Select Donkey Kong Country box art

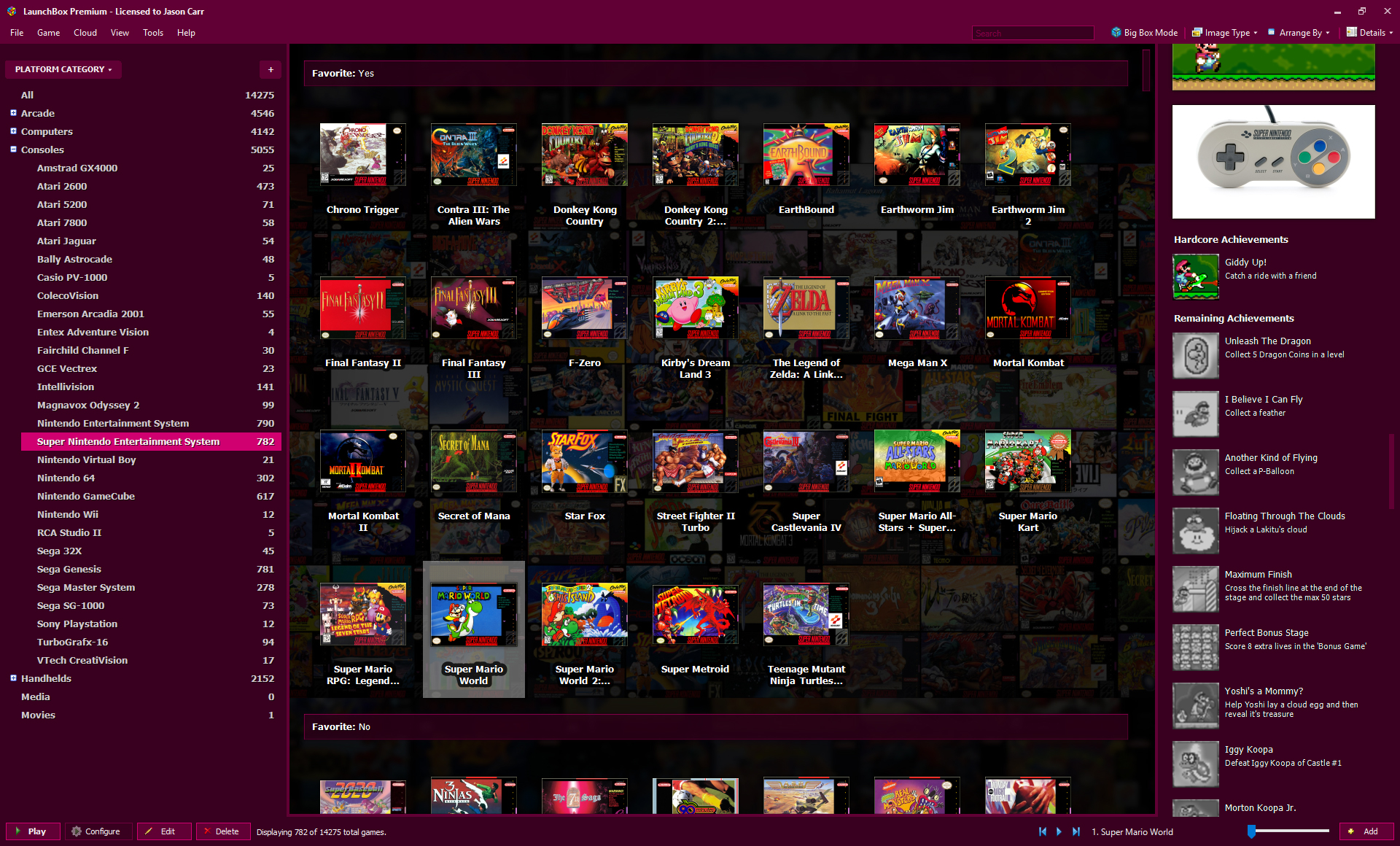tap(585, 155)
